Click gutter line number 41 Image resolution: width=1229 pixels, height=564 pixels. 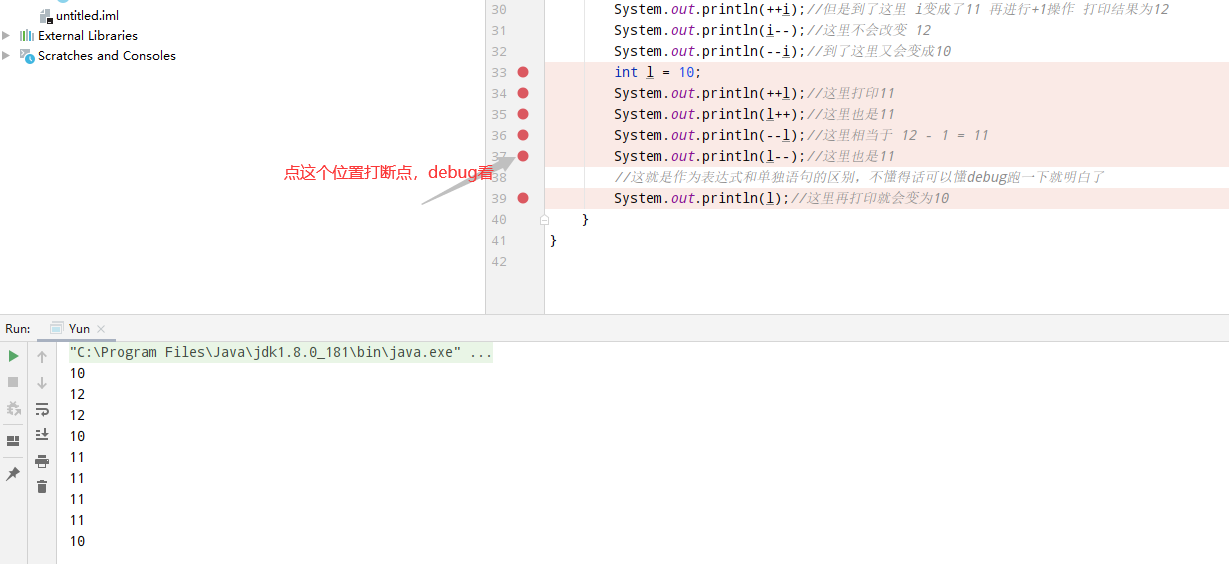click(499, 240)
